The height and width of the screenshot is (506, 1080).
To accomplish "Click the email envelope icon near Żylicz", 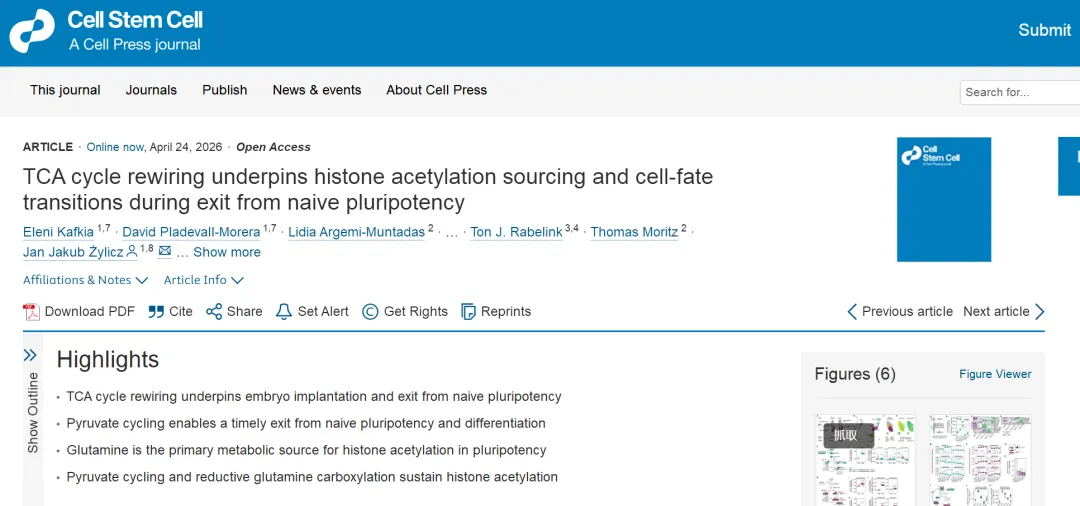I will click(165, 251).
